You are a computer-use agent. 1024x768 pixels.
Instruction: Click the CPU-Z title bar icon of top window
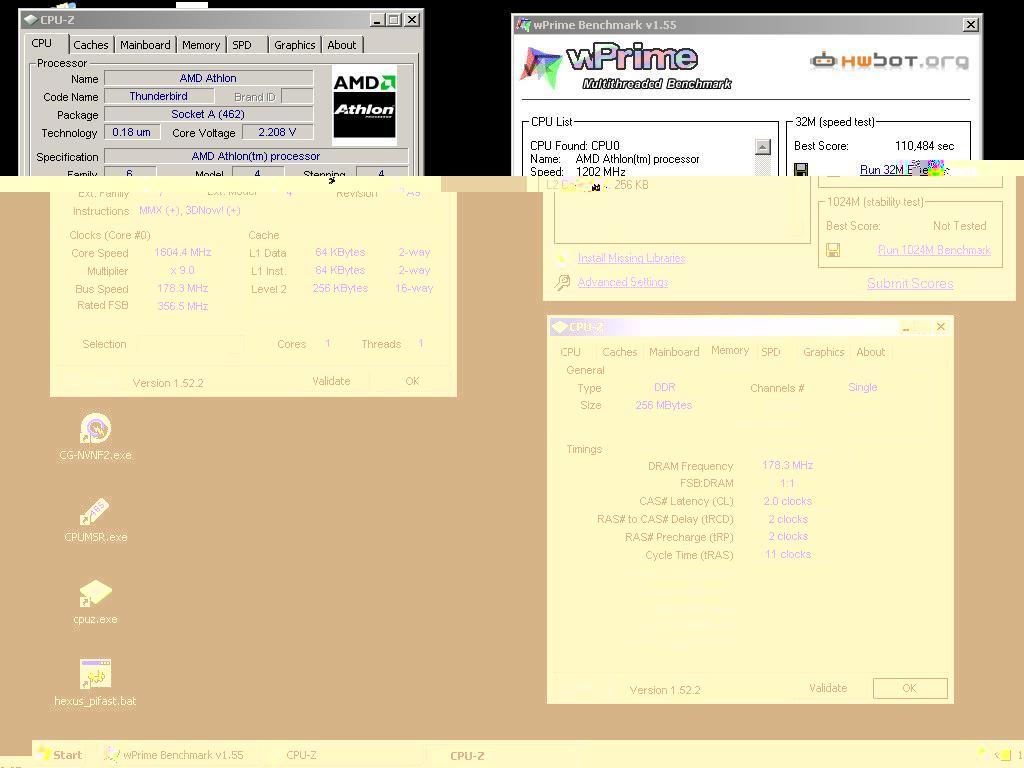(31, 20)
